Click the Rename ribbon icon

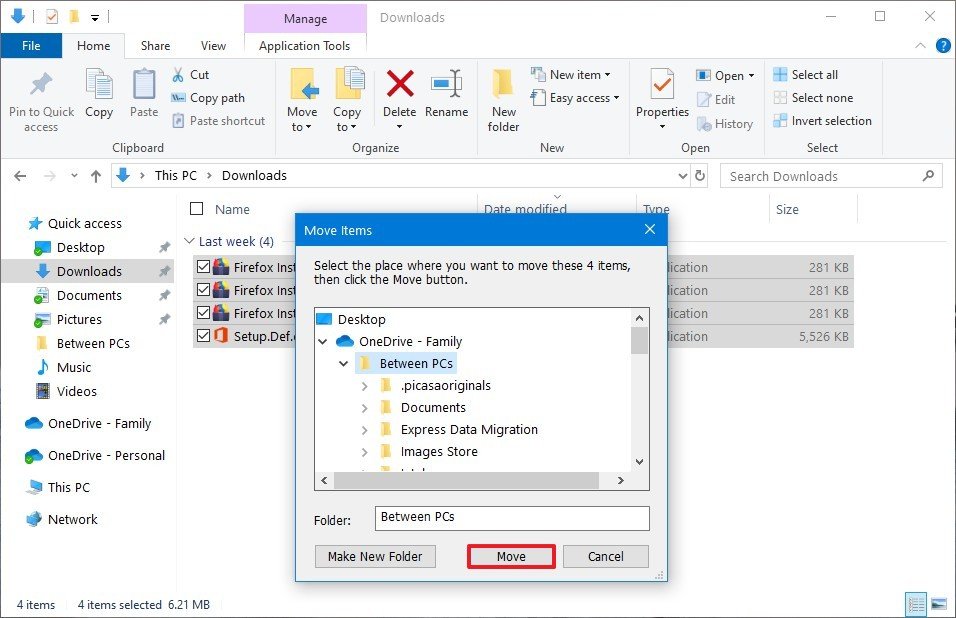[446, 83]
